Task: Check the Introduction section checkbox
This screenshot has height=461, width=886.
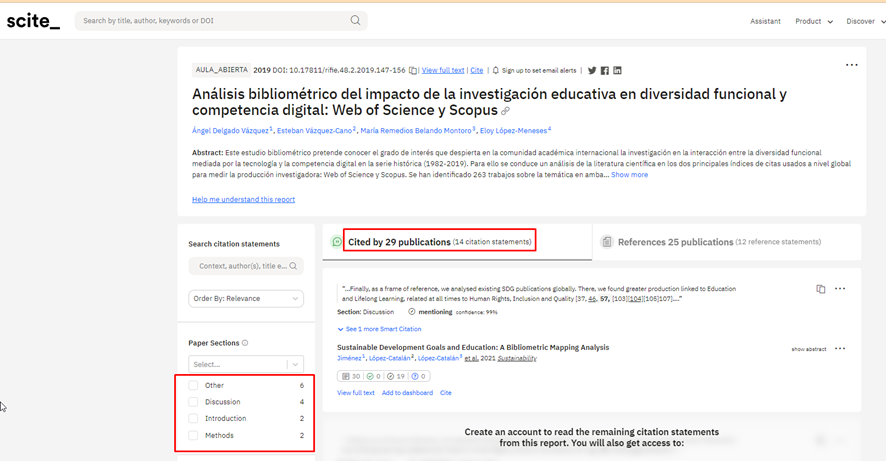Action: coord(193,419)
